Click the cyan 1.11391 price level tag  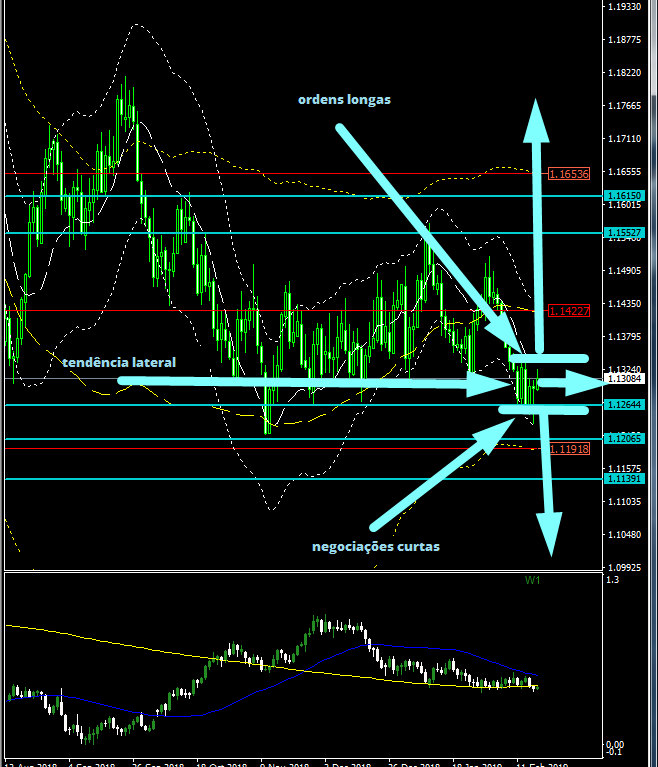click(x=624, y=479)
